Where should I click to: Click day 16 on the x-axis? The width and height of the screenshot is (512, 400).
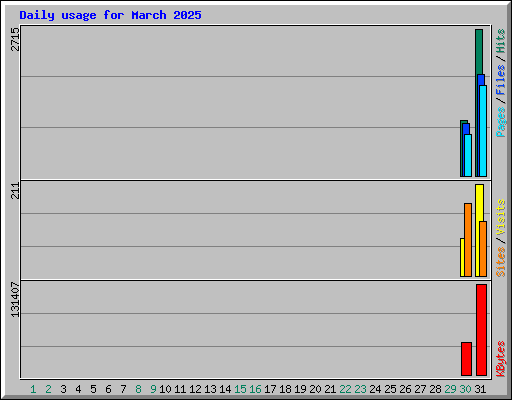[x=255, y=389]
